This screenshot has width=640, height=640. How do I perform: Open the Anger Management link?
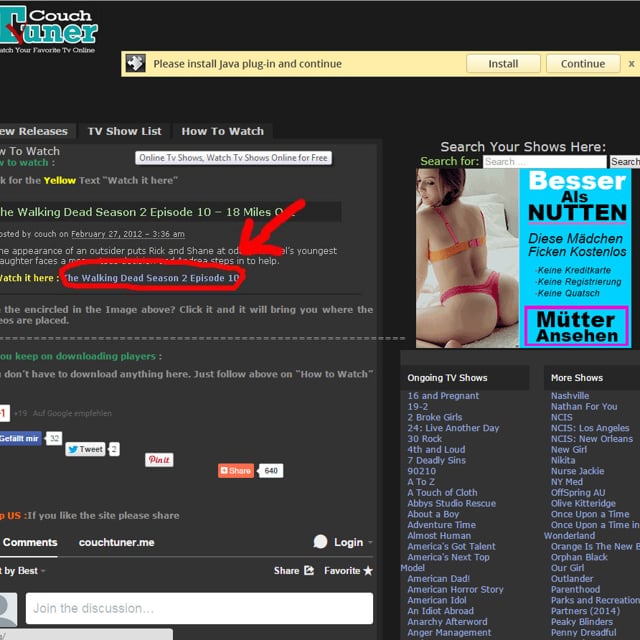[449, 632]
